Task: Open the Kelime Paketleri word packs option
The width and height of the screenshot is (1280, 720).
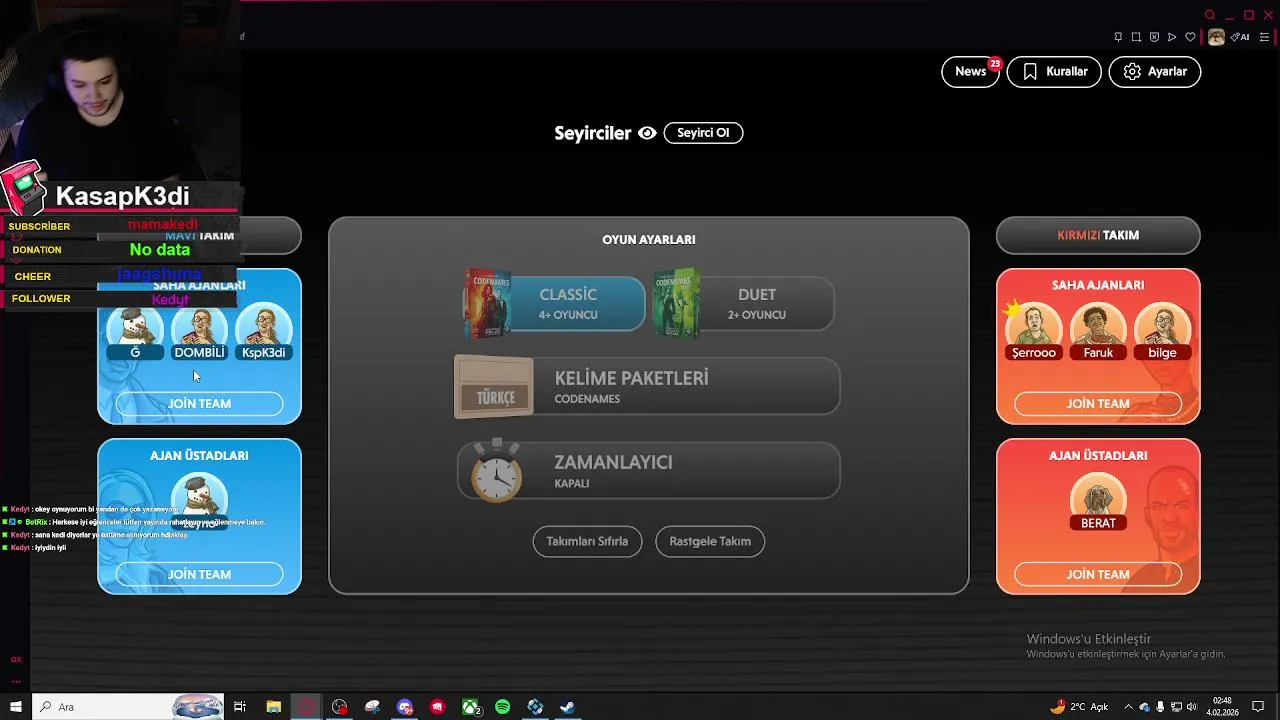Action: [x=649, y=387]
